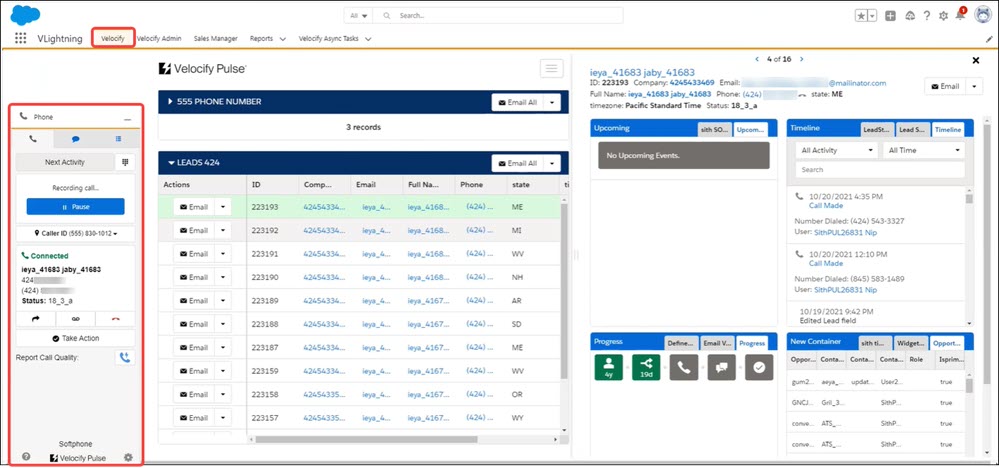Go to the previous record arrow

[757, 59]
